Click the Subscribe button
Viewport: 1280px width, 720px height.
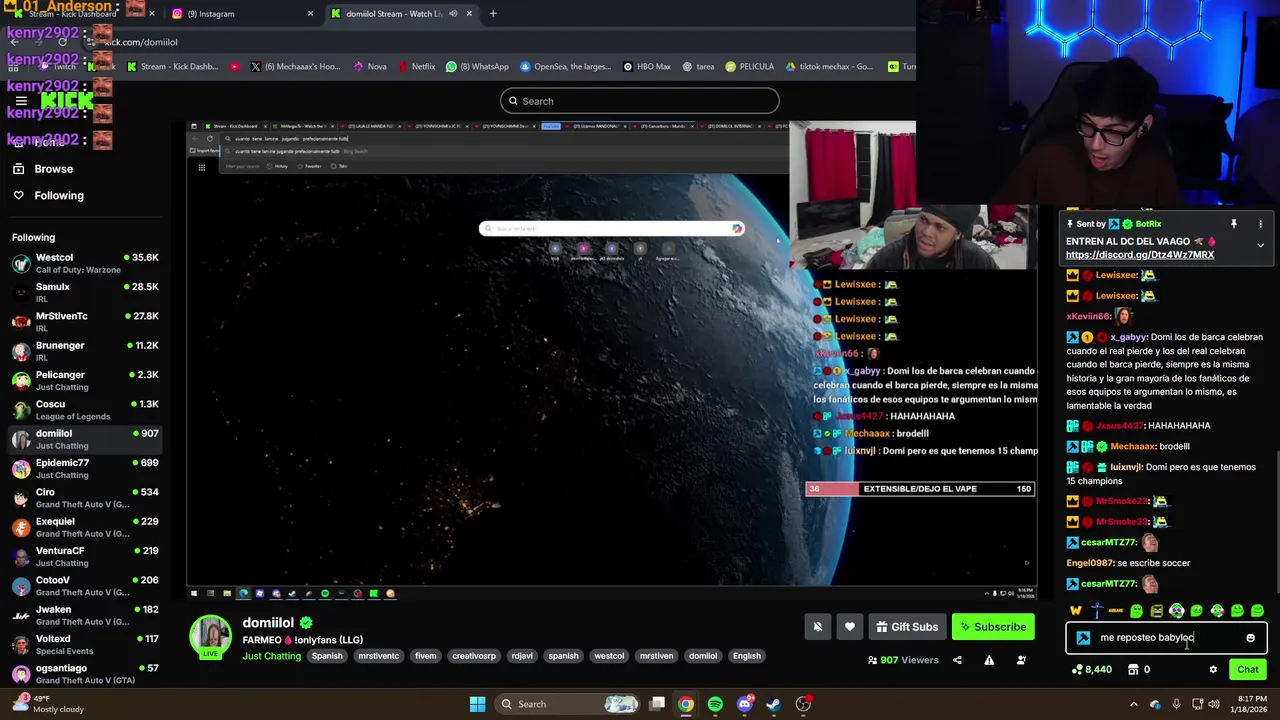pos(993,627)
